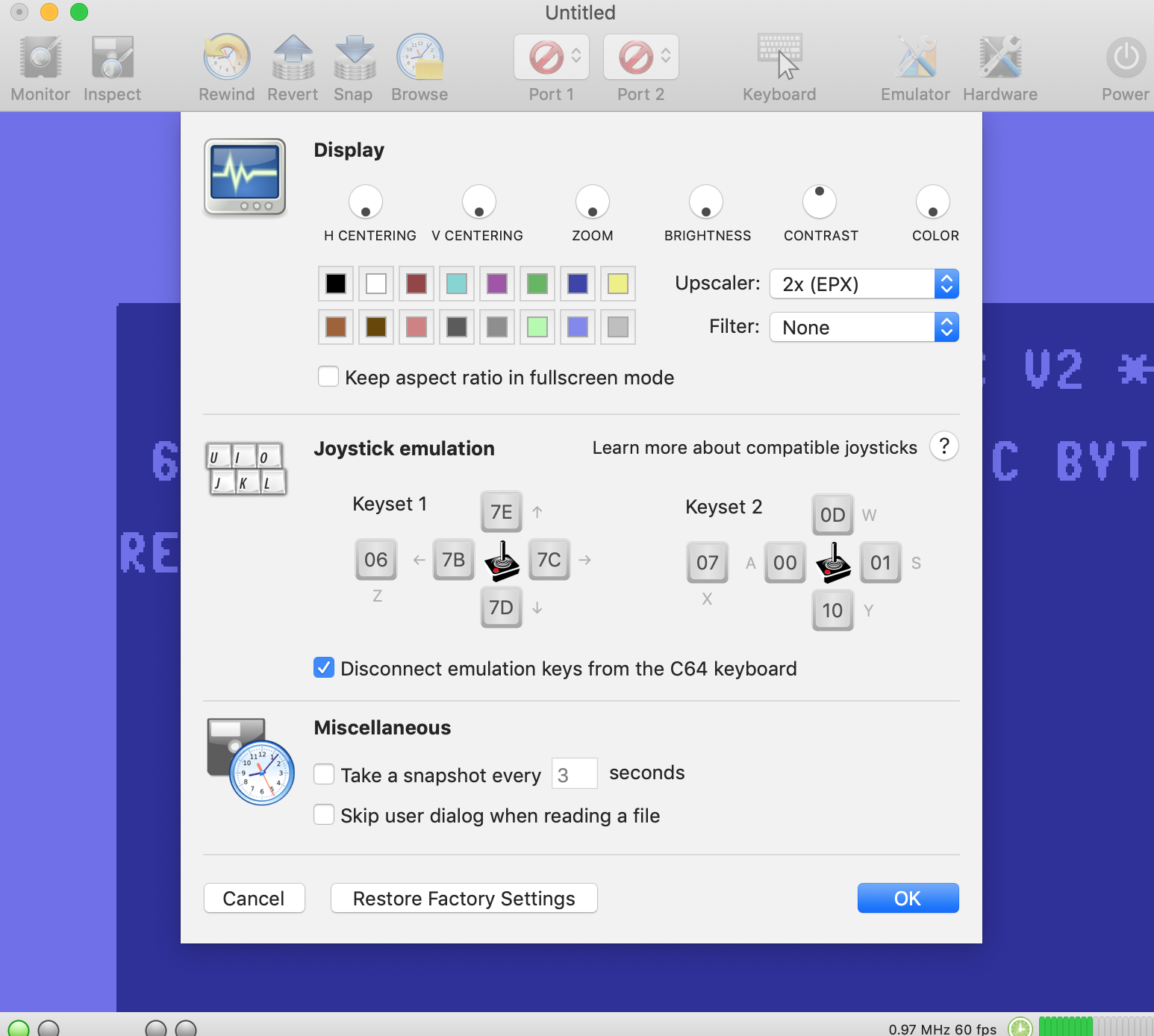Adjust the COLOR knob
The width and height of the screenshot is (1154, 1036).
933,202
